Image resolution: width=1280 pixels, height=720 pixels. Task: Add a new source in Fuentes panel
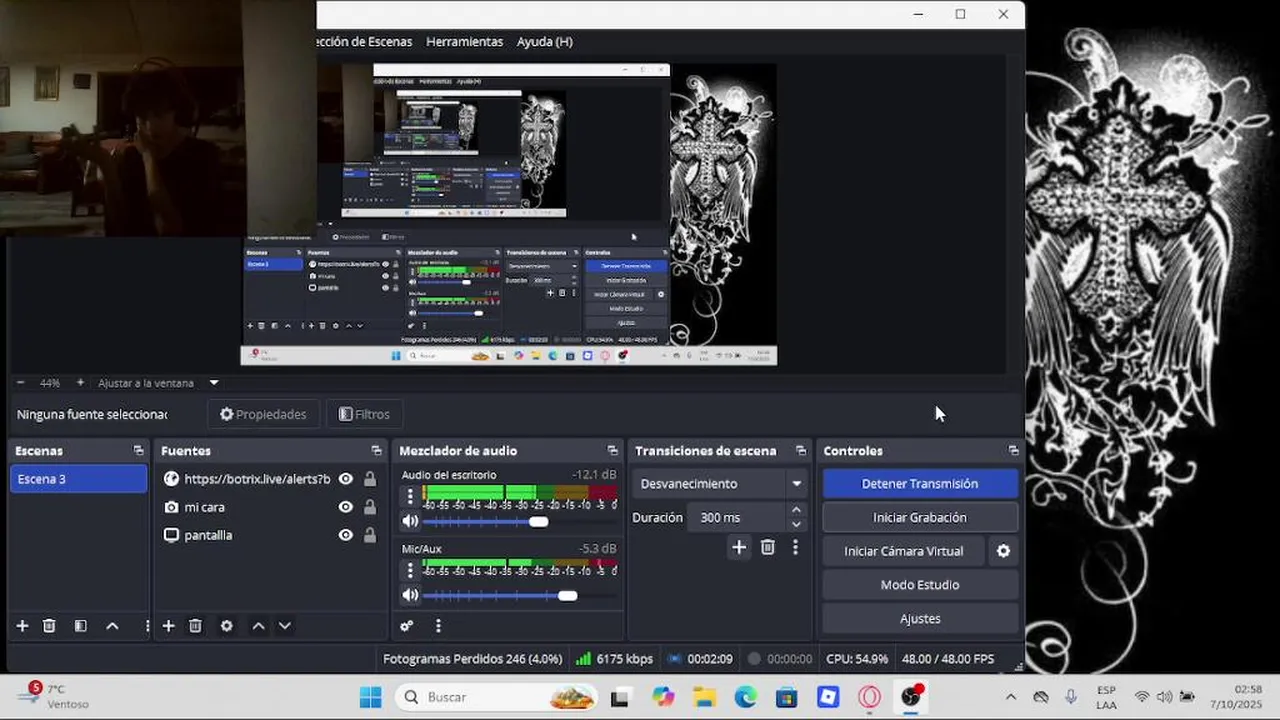[168, 626]
